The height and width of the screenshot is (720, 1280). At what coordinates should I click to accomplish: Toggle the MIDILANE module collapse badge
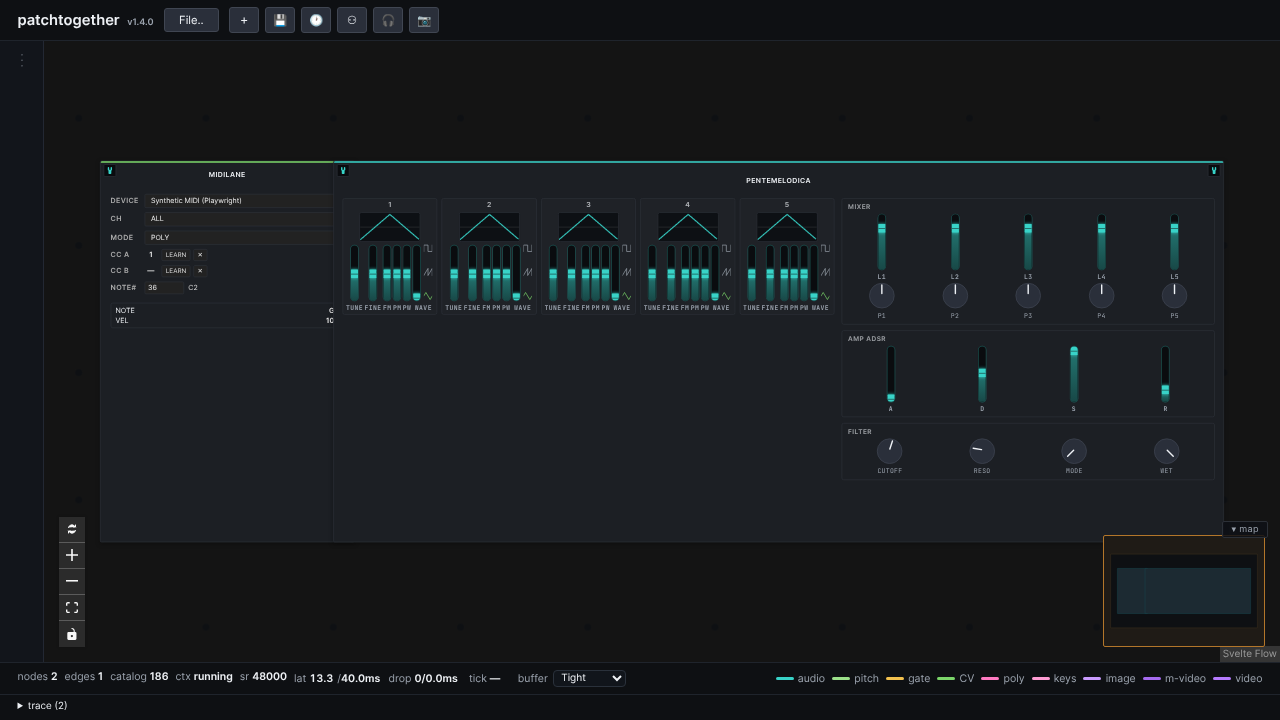(x=110, y=171)
